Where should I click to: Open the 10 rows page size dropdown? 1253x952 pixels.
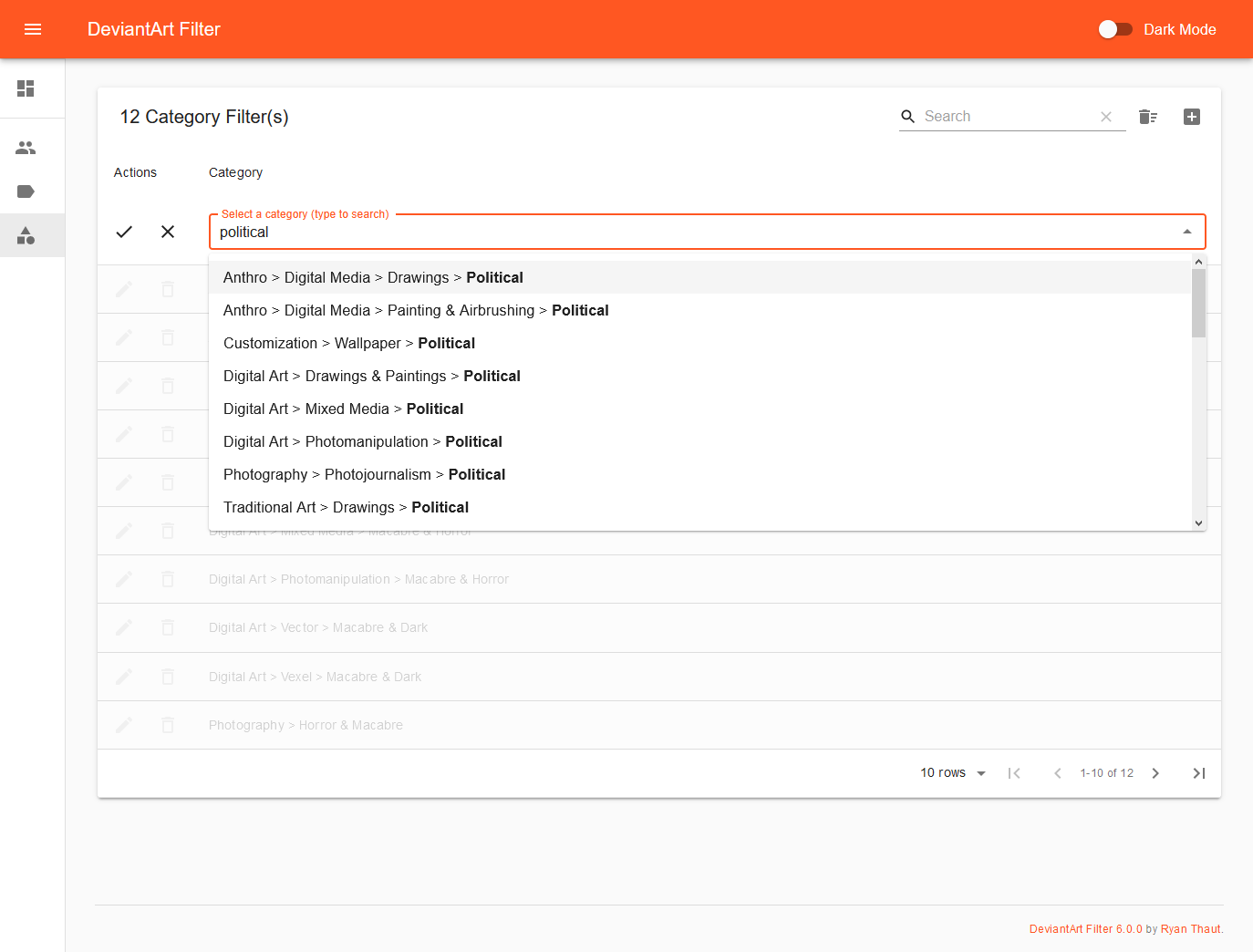click(953, 773)
